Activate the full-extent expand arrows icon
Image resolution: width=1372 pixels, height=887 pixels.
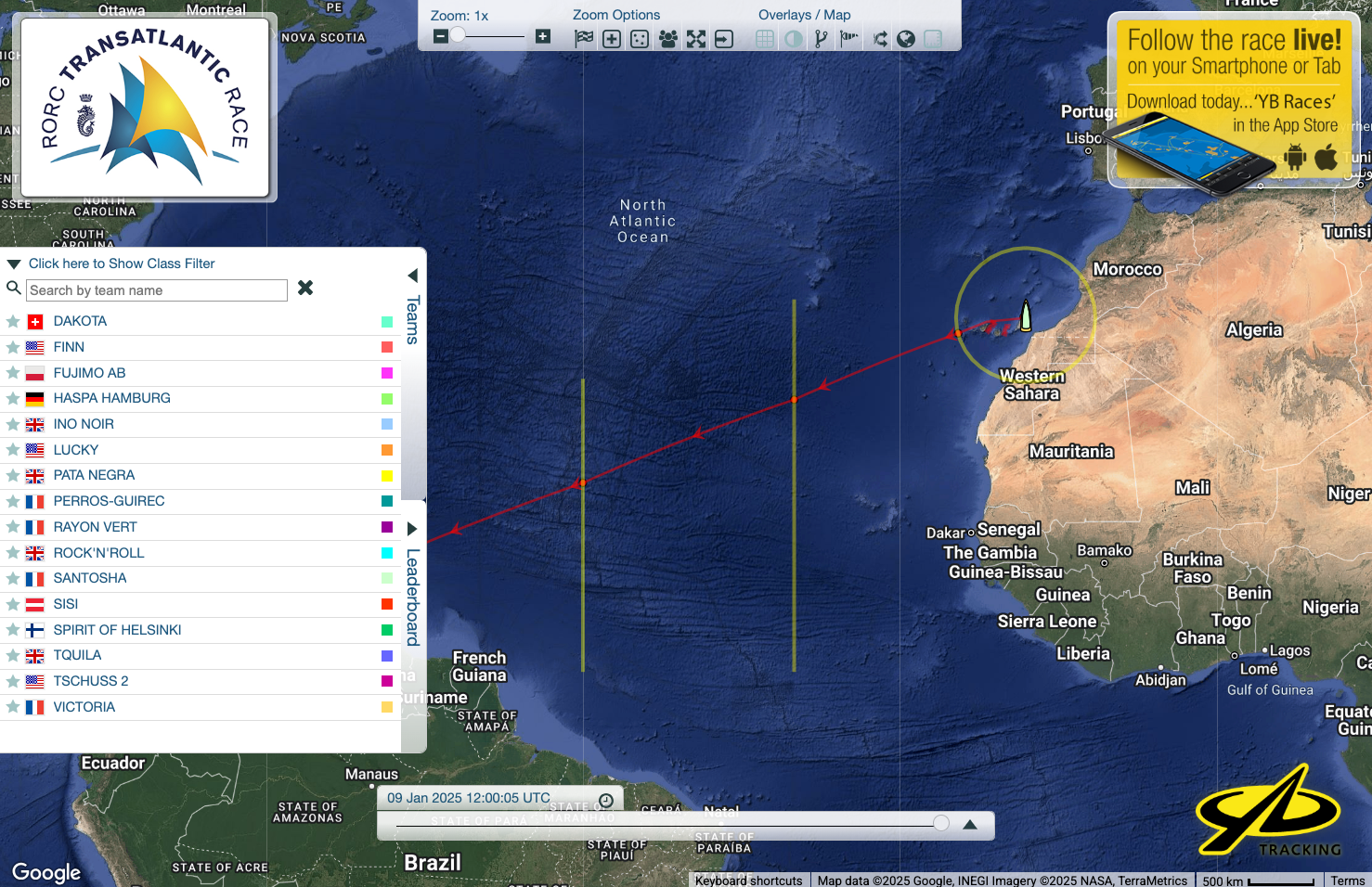tap(695, 38)
